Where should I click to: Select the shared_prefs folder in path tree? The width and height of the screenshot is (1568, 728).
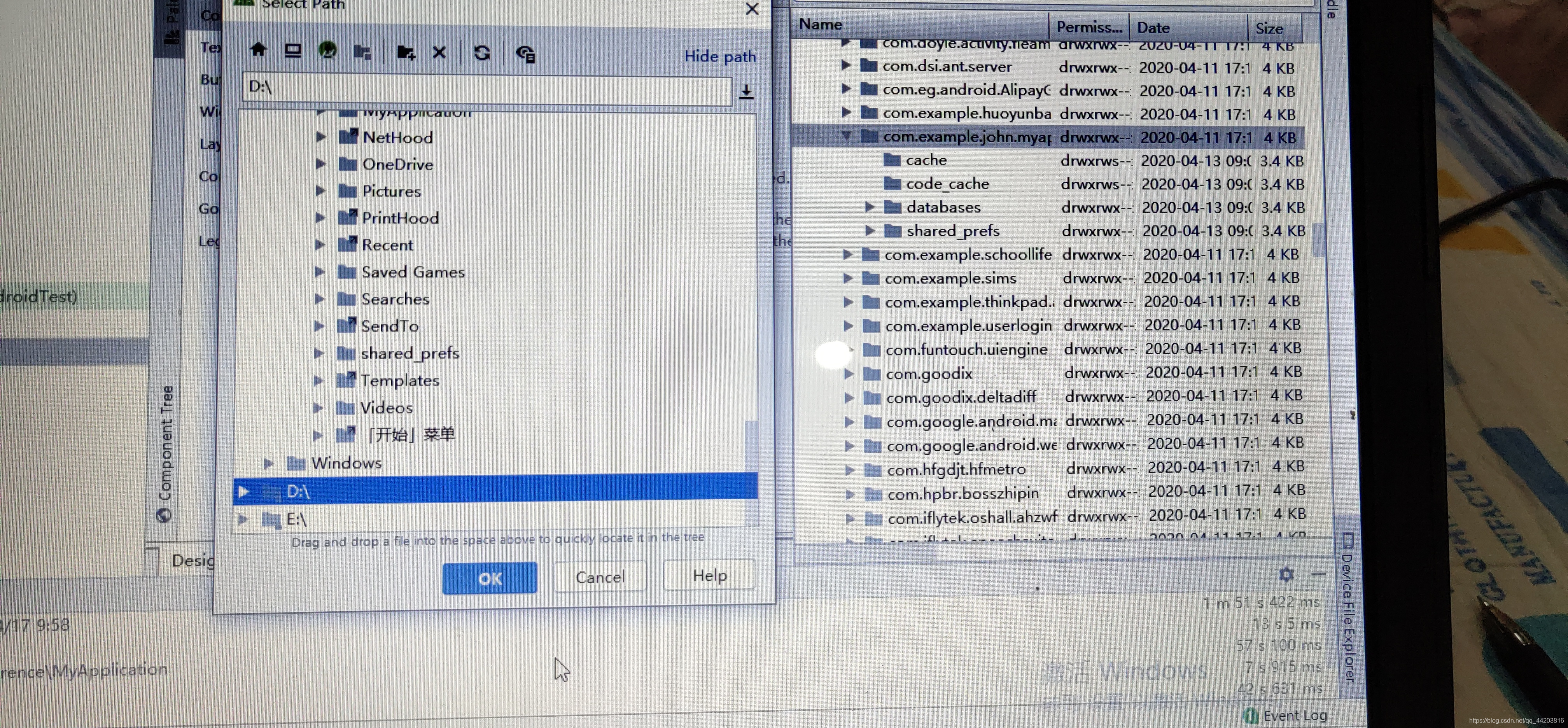409,353
